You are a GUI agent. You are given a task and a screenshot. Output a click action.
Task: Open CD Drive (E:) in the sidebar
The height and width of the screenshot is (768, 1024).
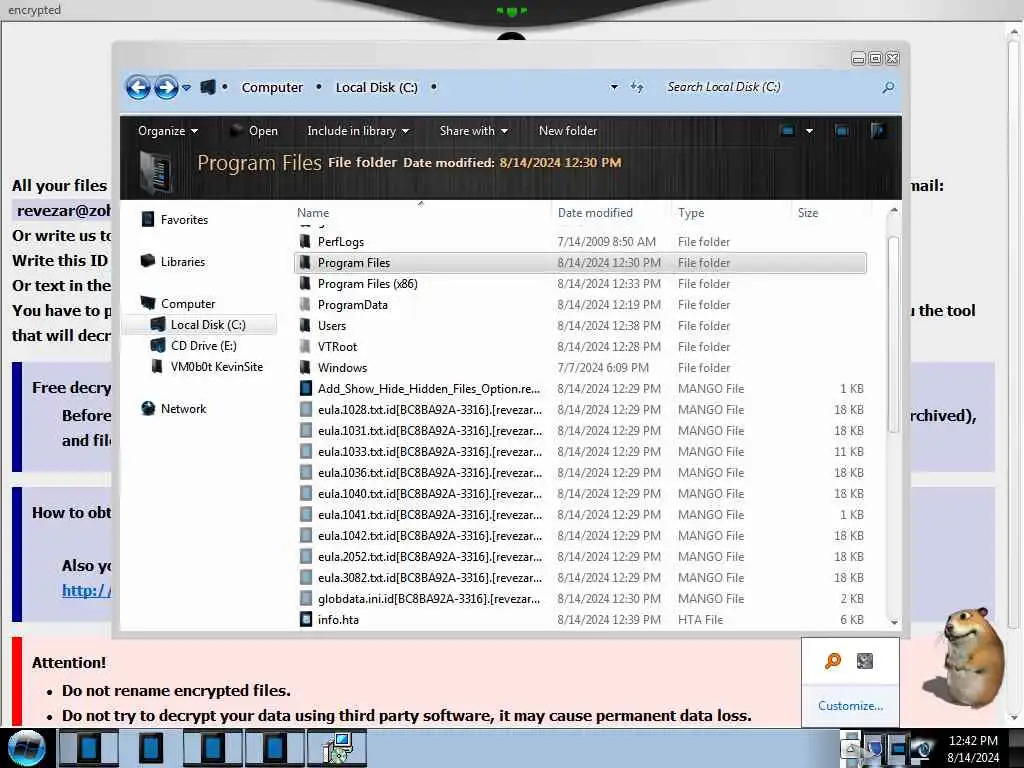[194, 345]
